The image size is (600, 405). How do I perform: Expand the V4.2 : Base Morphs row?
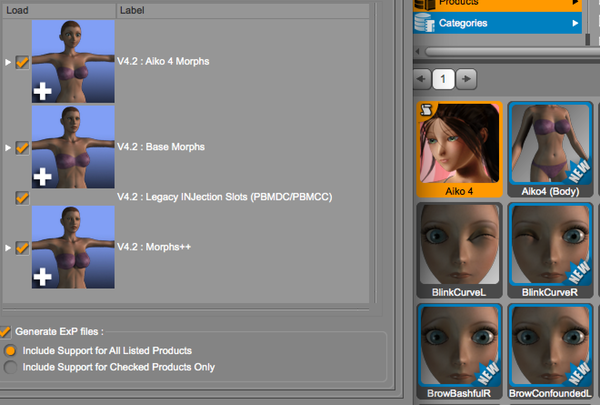[8, 148]
